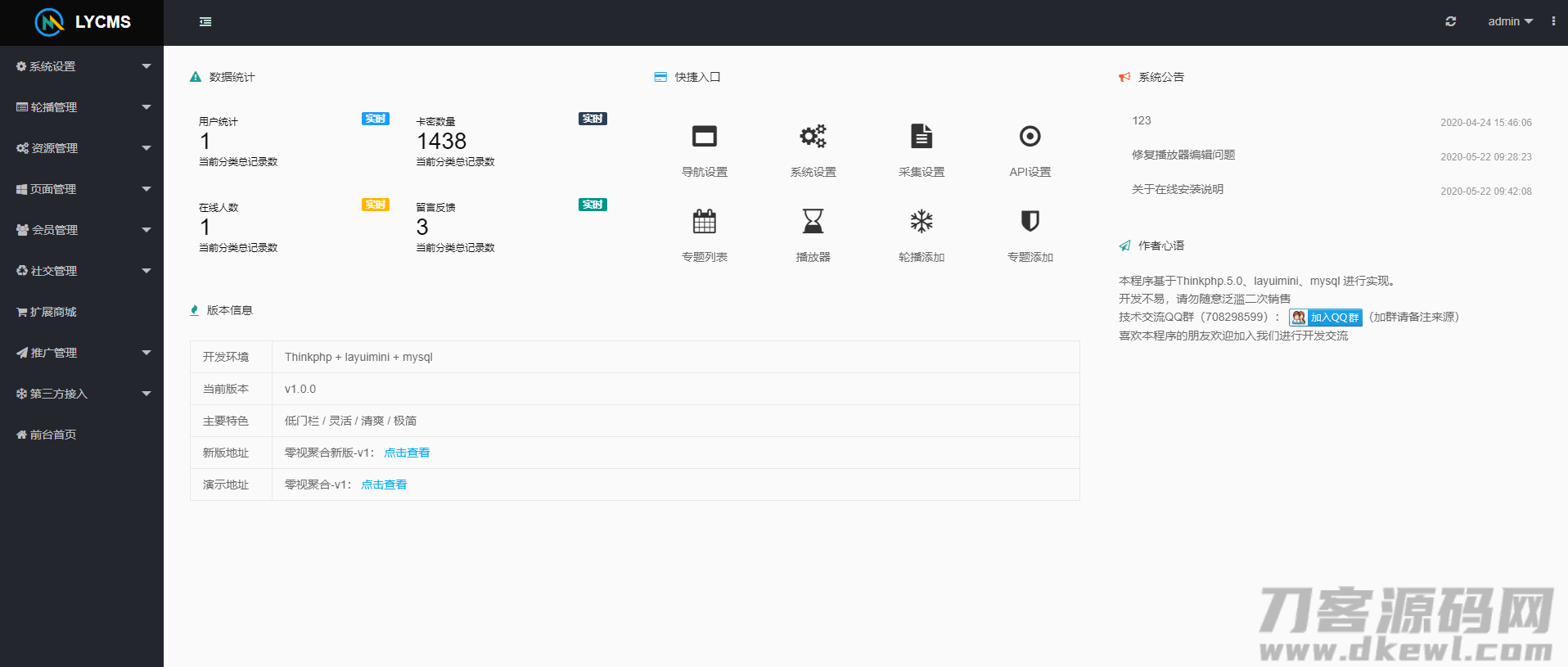1568x667 pixels.
Task: Open the 采集设置 document icon
Action: 921,137
